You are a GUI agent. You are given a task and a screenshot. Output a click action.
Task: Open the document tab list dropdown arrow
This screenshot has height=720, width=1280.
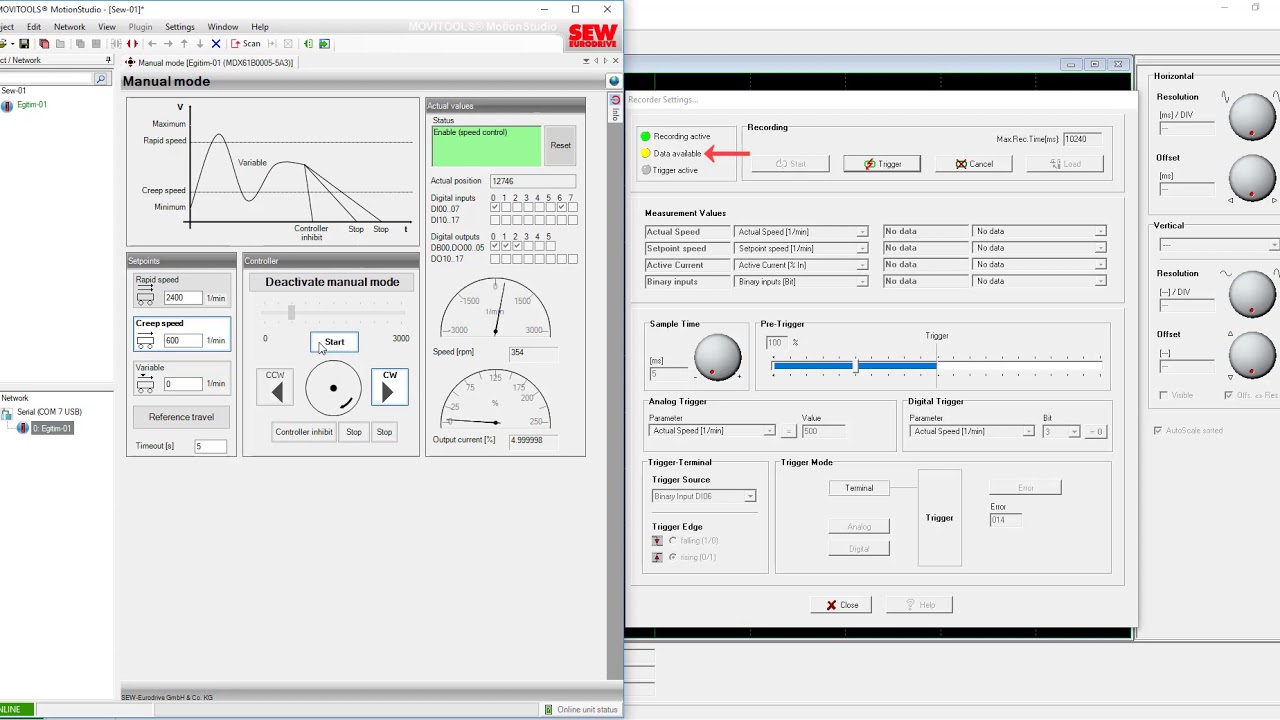click(586, 61)
